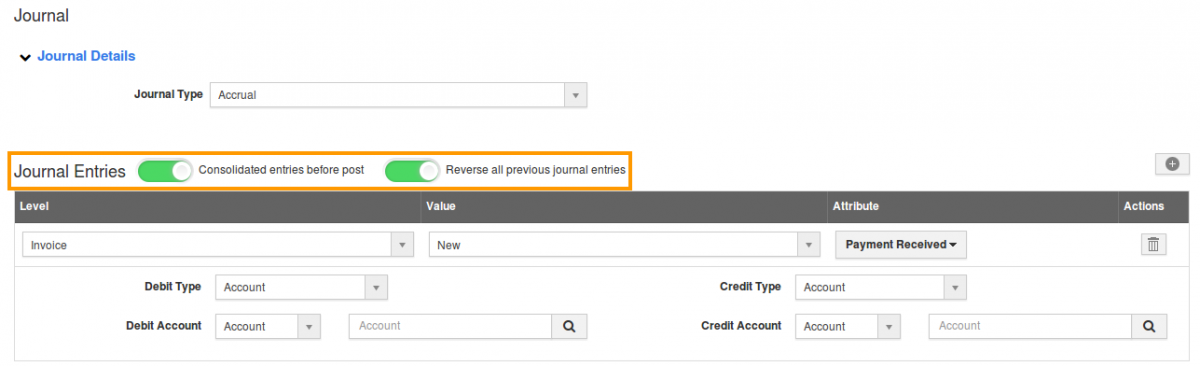This screenshot has height=366, width=1200.
Task: Delete the Invoice journal entry row
Action: [x=1153, y=245]
